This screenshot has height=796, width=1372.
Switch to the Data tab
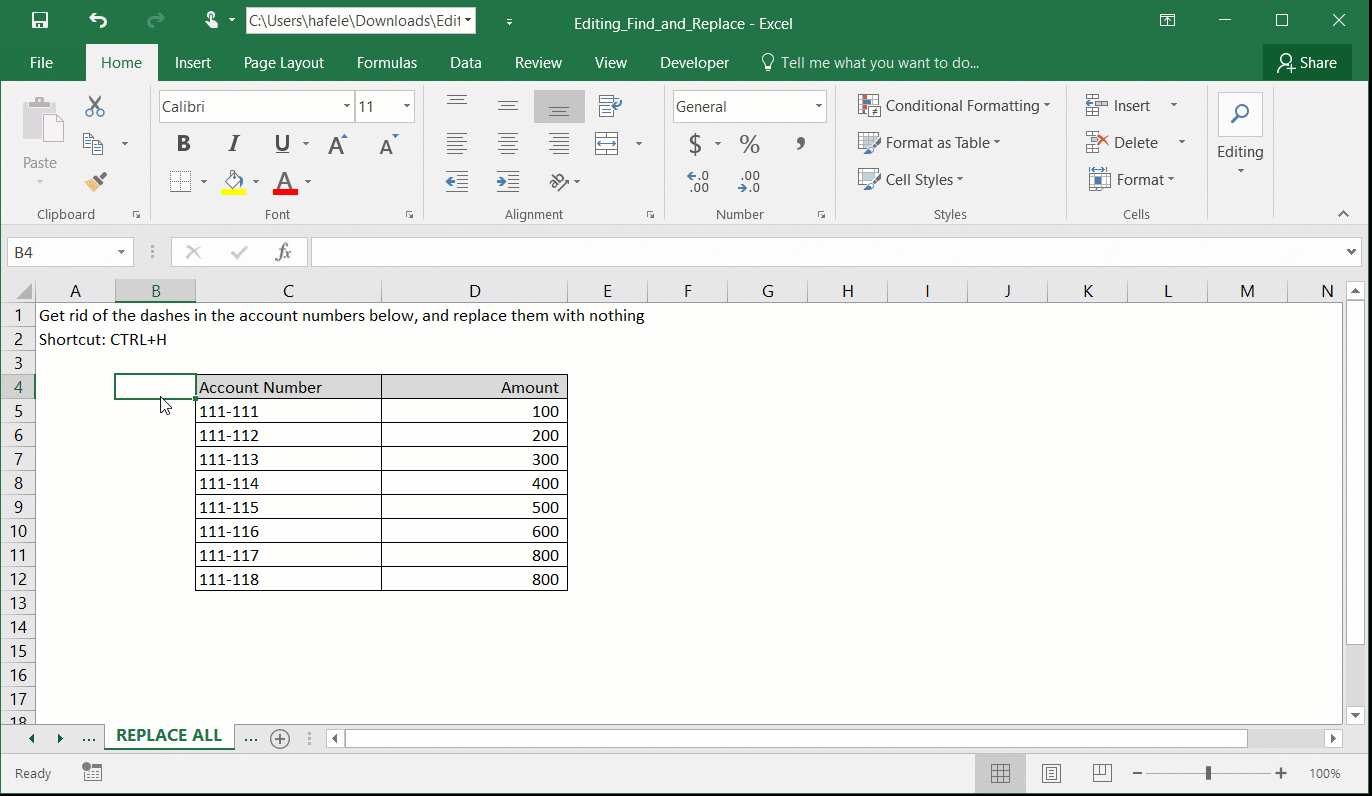point(466,62)
